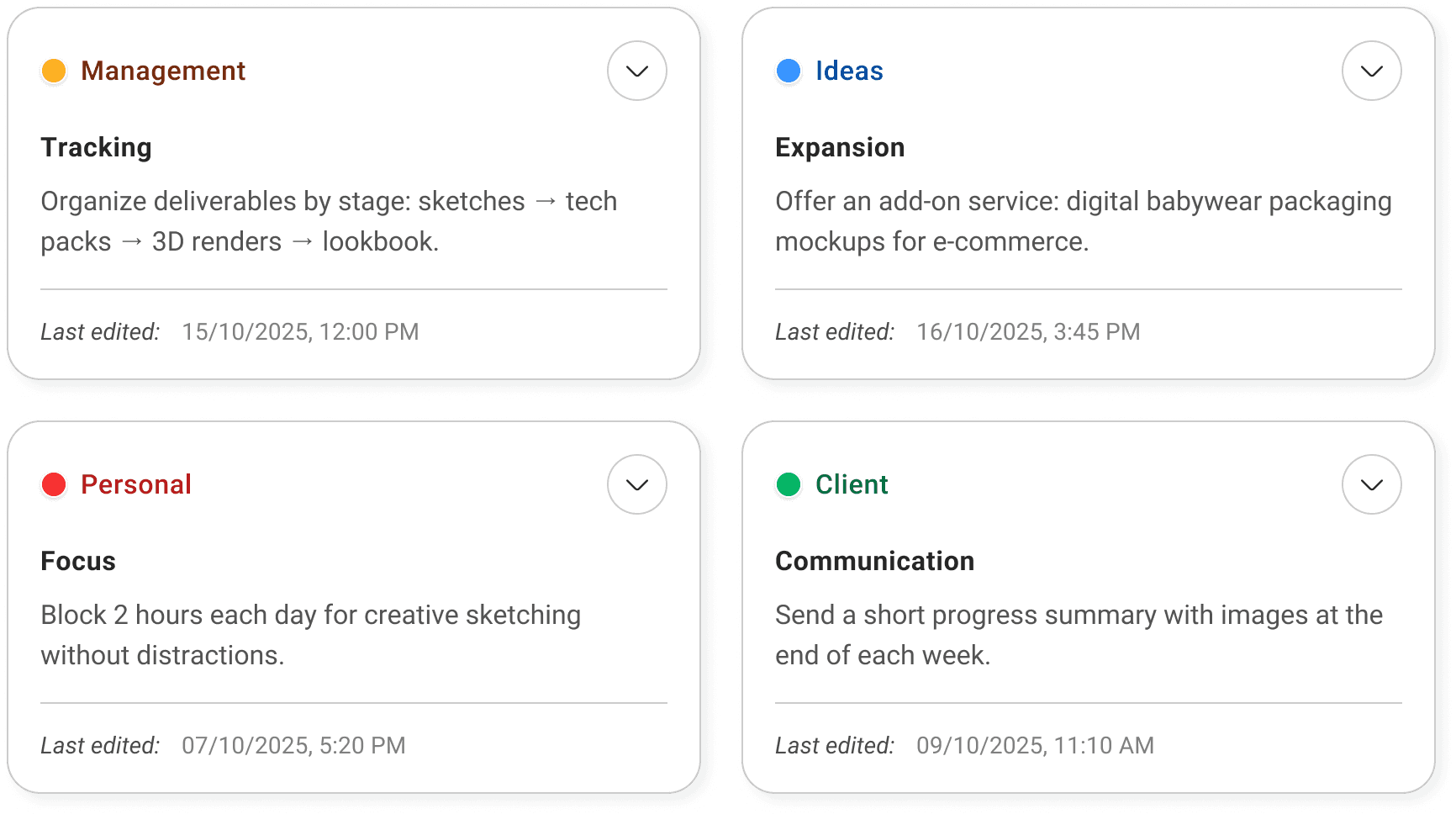Select the Management category label
1456x814 pixels.
[163, 71]
